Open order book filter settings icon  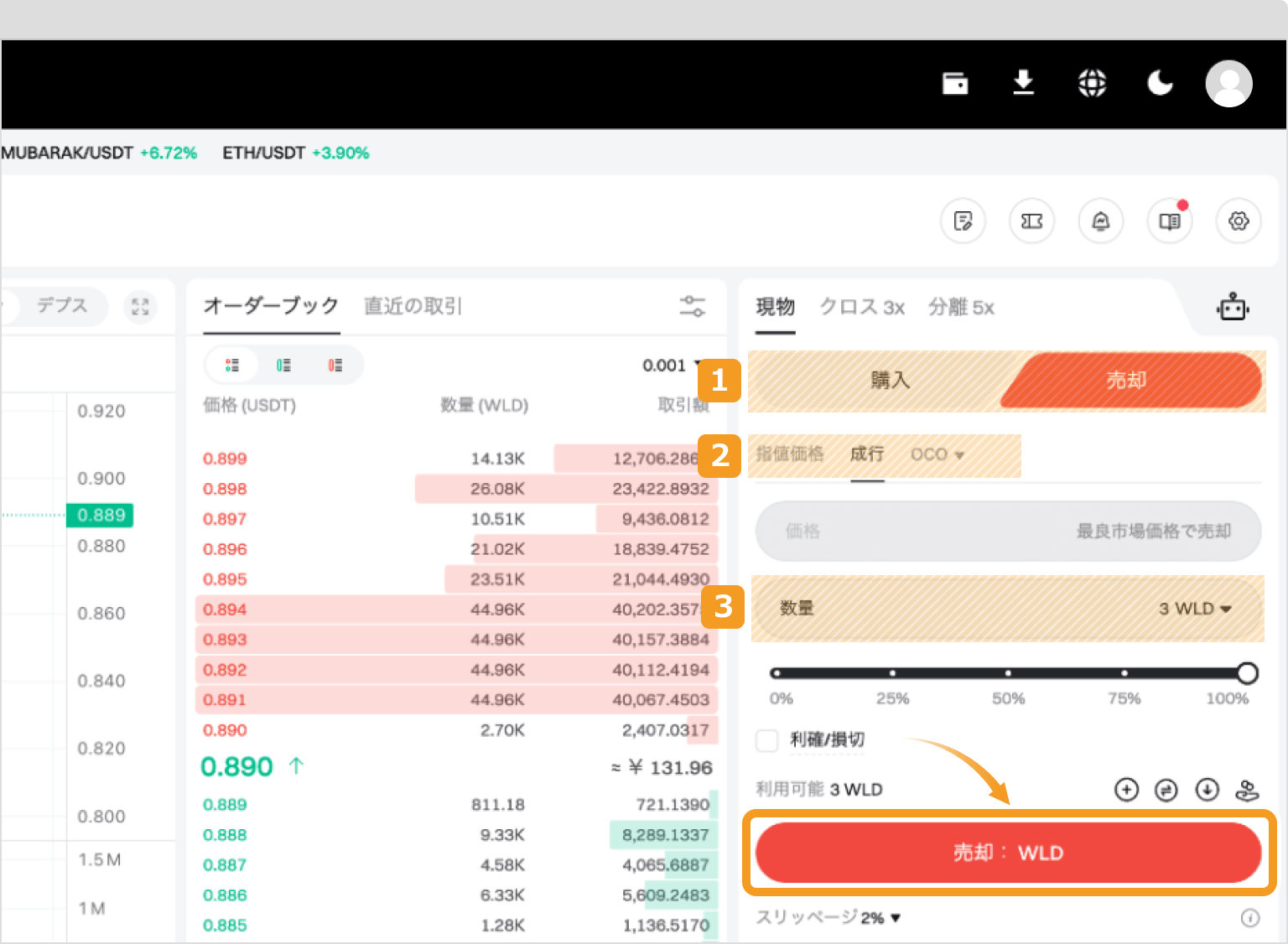[692, 306]
